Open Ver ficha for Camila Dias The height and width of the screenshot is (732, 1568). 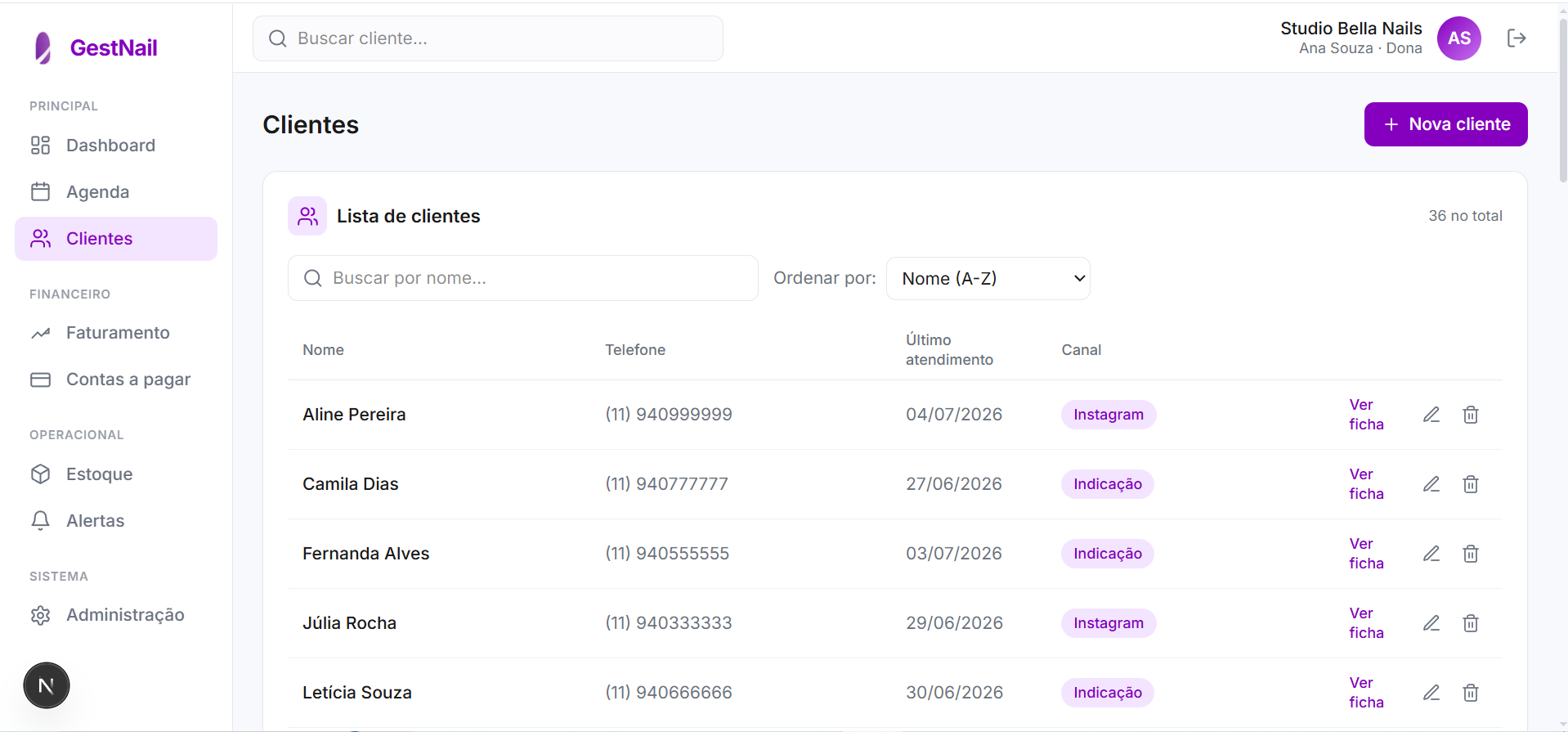pos(1366,484)
